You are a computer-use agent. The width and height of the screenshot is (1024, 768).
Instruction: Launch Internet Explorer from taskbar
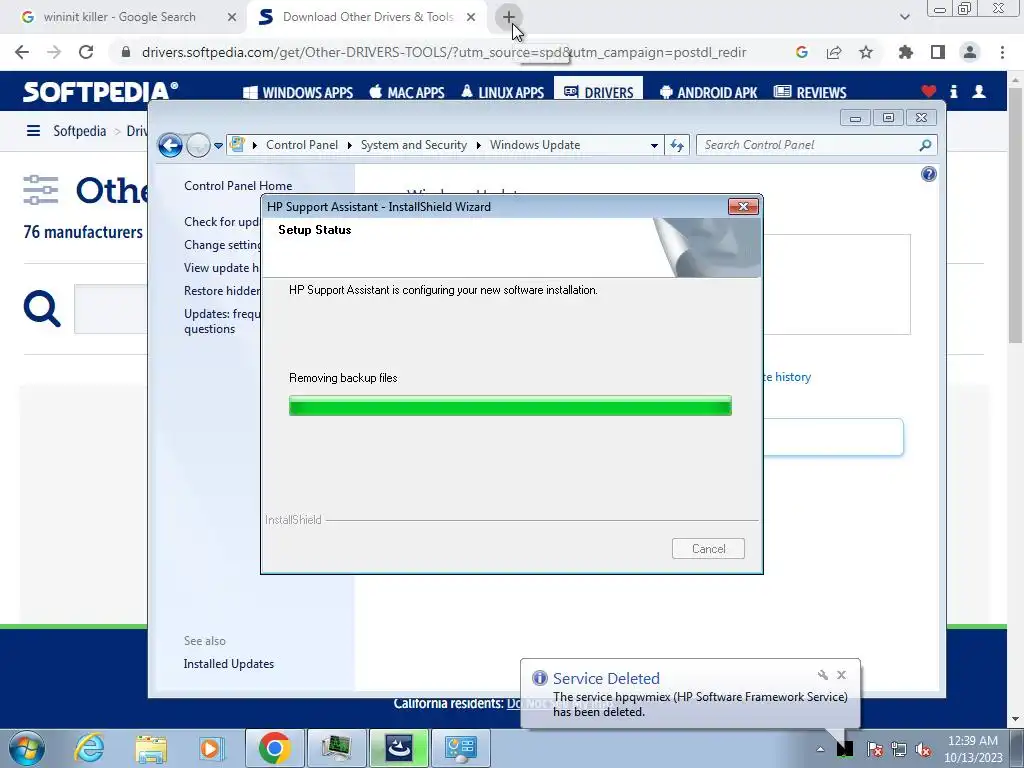point(89,748)
